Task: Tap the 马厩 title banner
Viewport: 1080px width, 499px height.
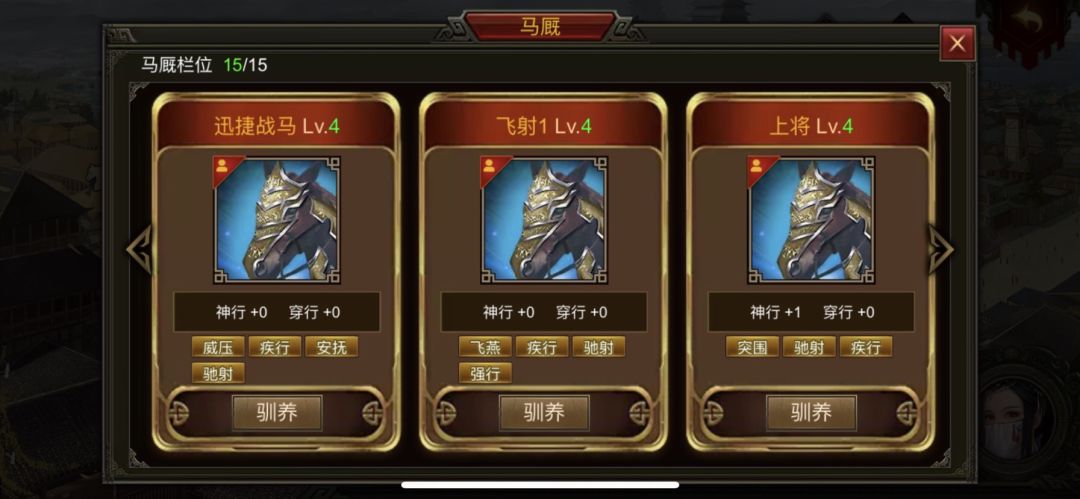Action: click(x=539, y=27)
